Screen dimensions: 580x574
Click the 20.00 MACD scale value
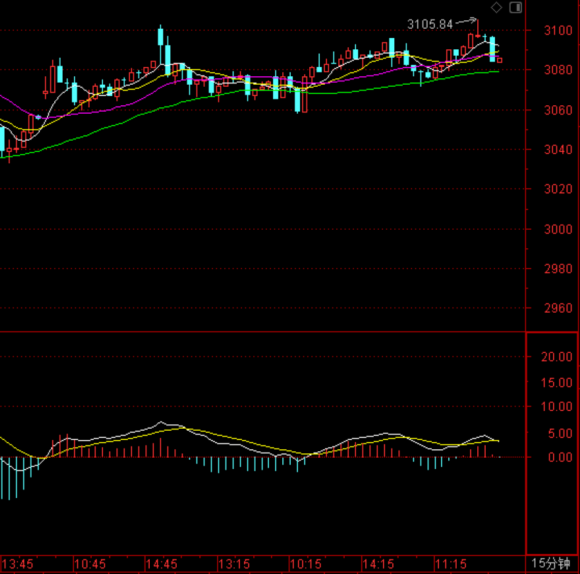557,357
